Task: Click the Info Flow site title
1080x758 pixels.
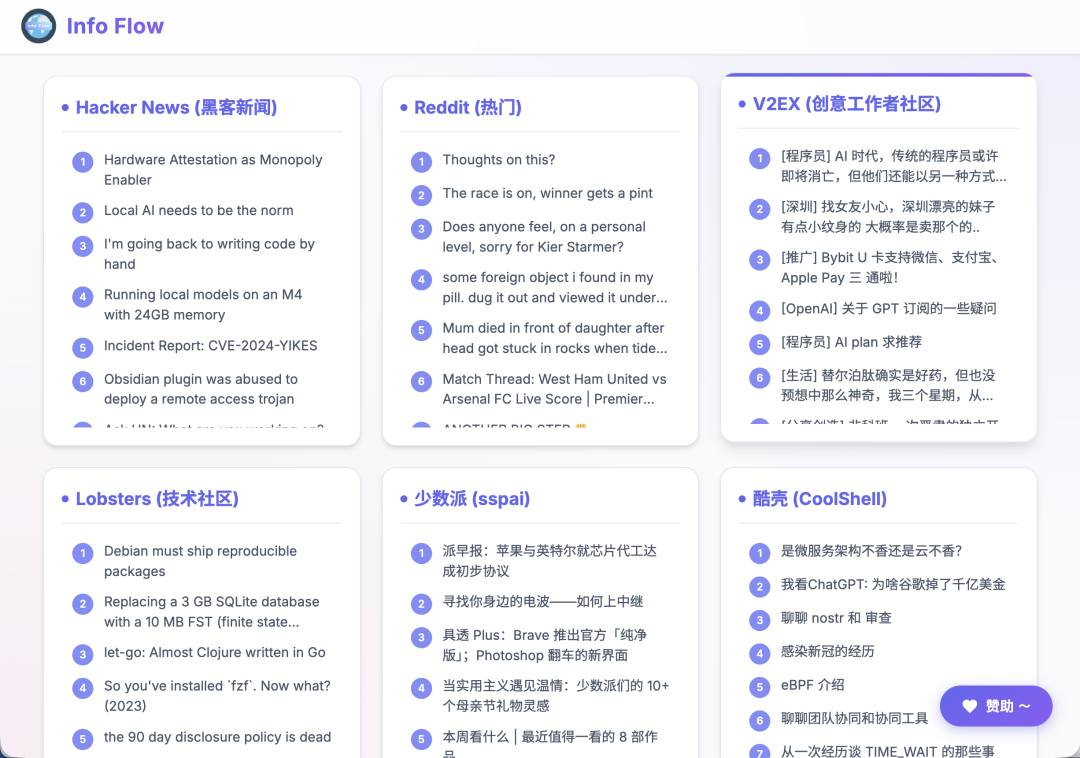Action: (115, 26)
